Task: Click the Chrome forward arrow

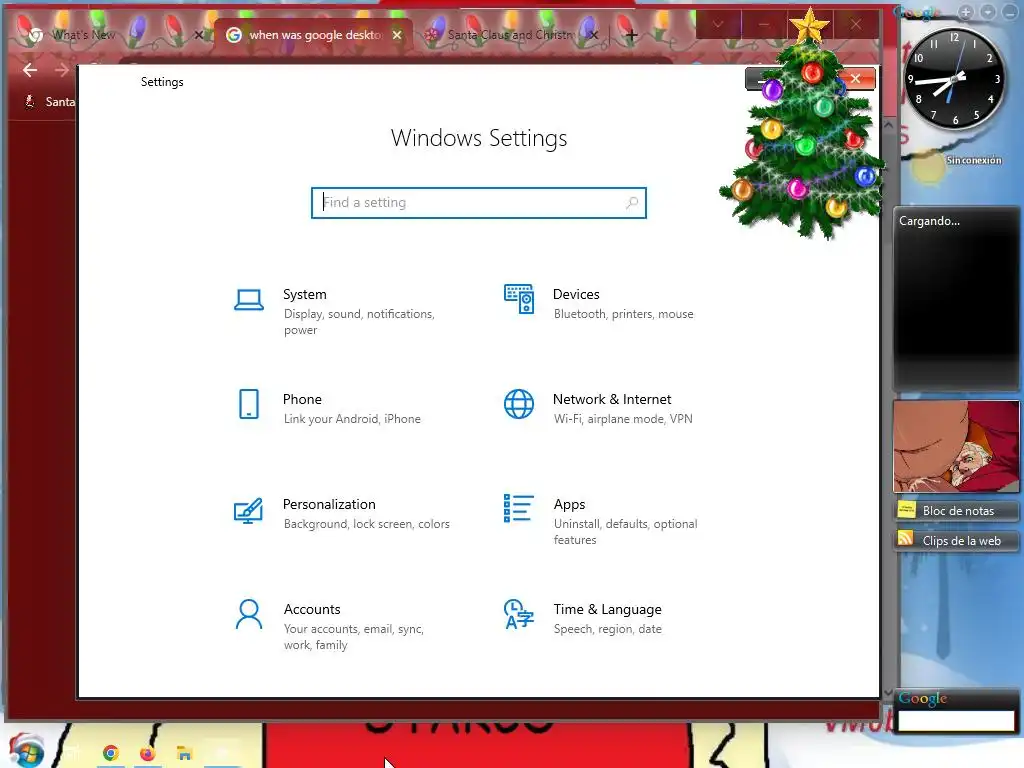Action: click(x=62, y=70)
